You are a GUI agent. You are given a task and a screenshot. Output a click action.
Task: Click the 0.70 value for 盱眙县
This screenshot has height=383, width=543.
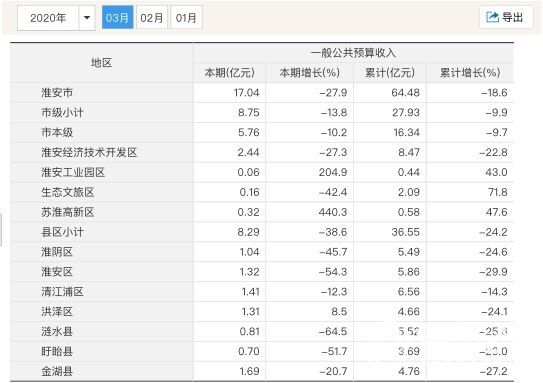[x=249, y=351]
